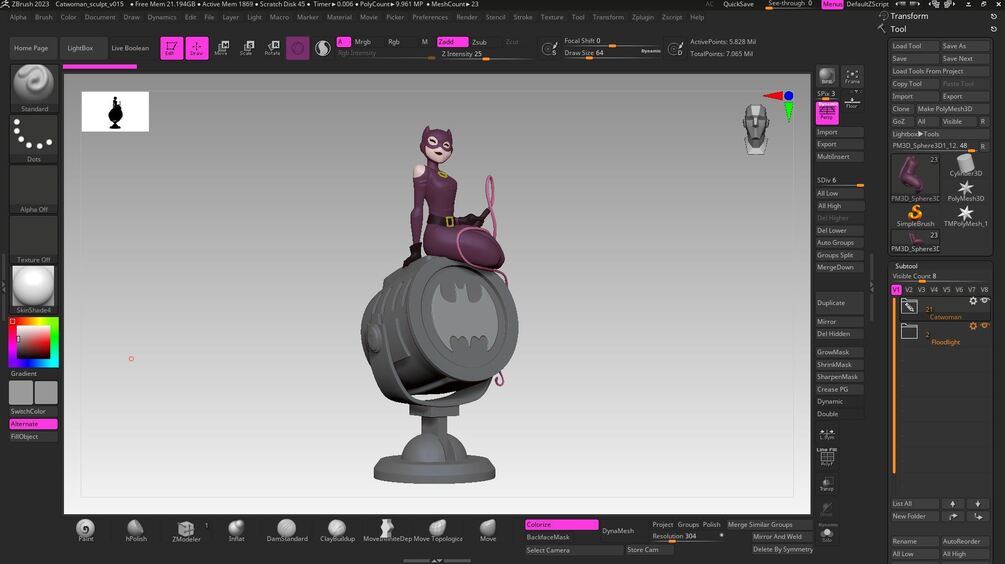Click the head camera orientation gizmo
1005x564 pixels.
coord(756,128)
